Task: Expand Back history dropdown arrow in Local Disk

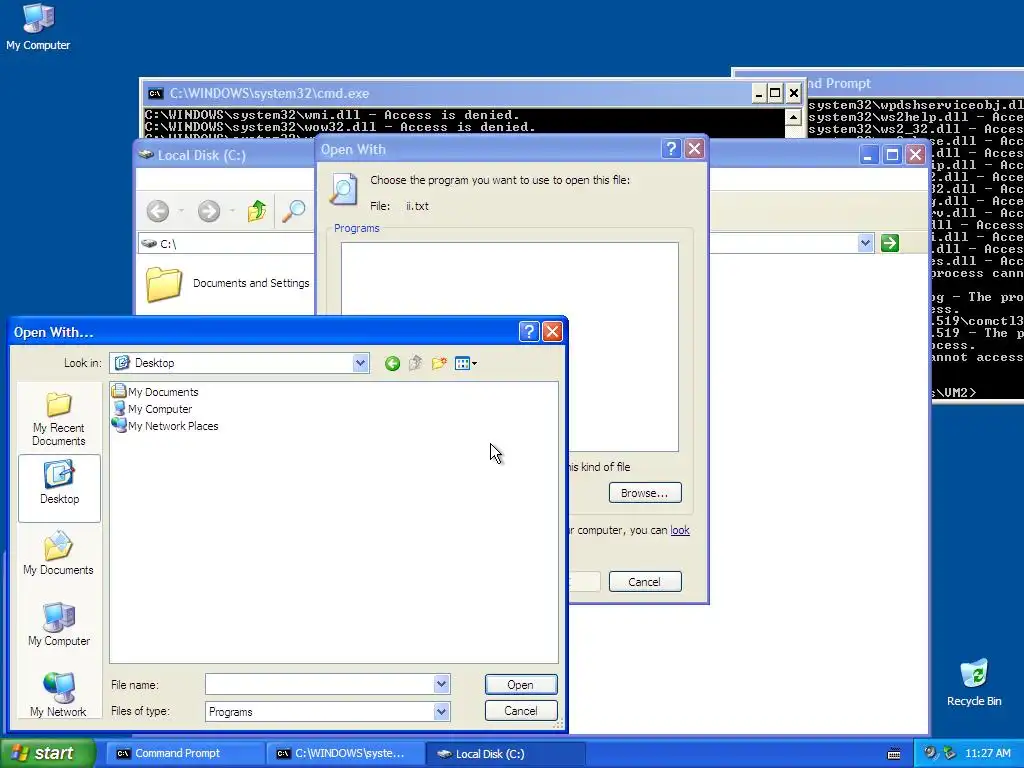Action: coord(181,211)
